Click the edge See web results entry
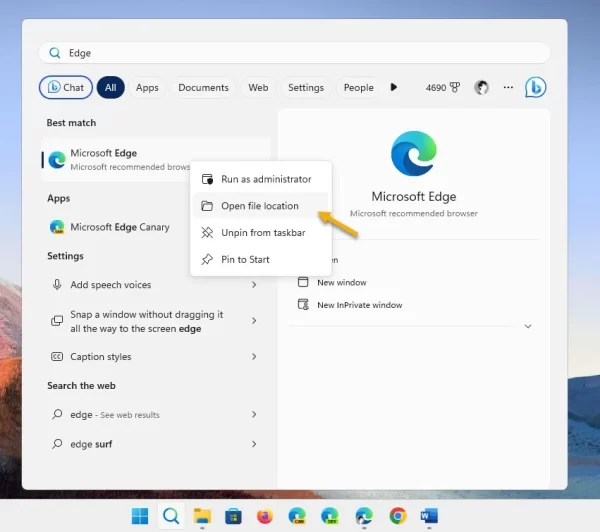Image resolution: width=600 pixels, height=532 pixels. tap(155, 415)
